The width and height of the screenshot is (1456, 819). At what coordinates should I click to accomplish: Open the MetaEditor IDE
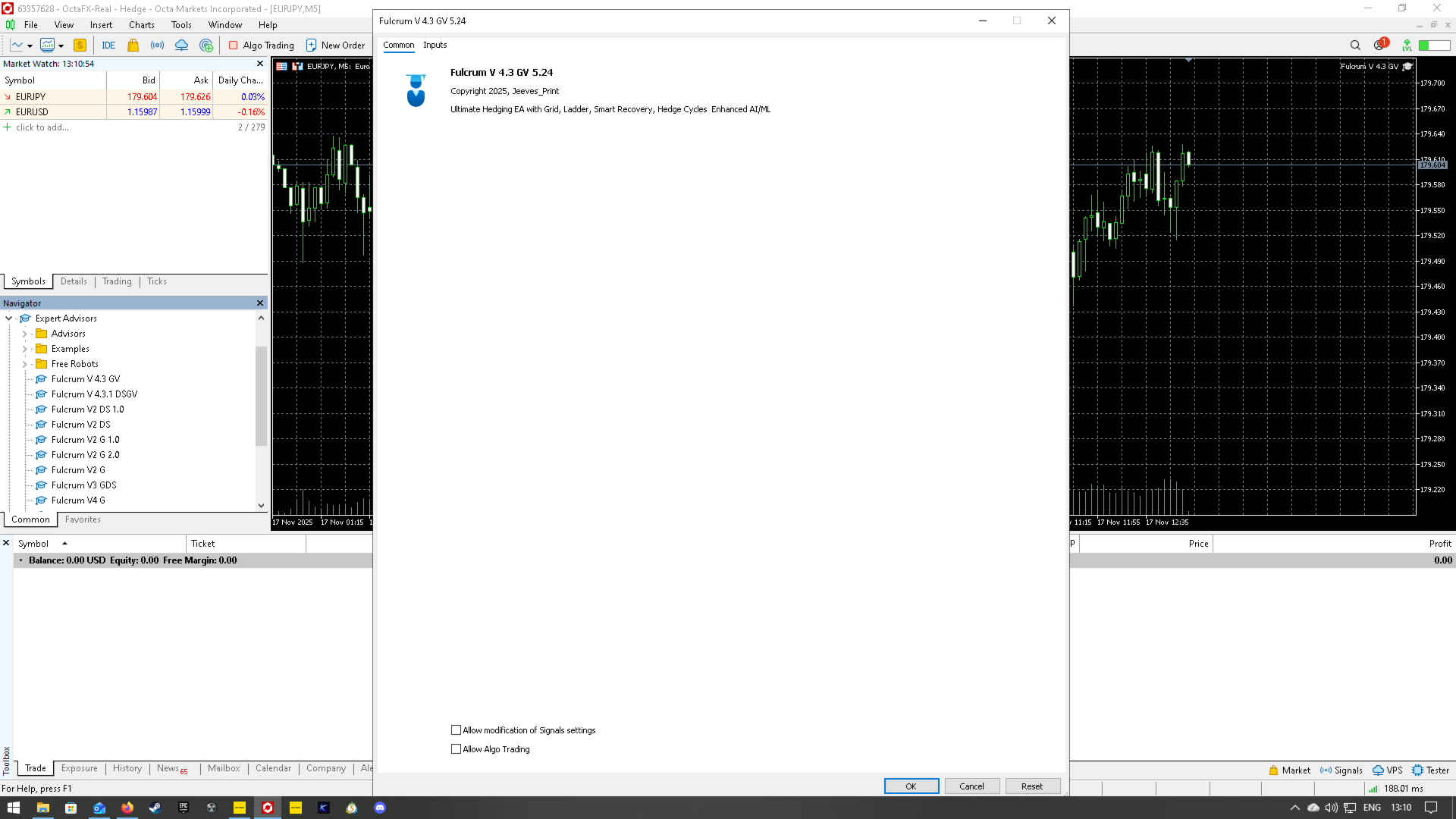[x=108, y=45]
